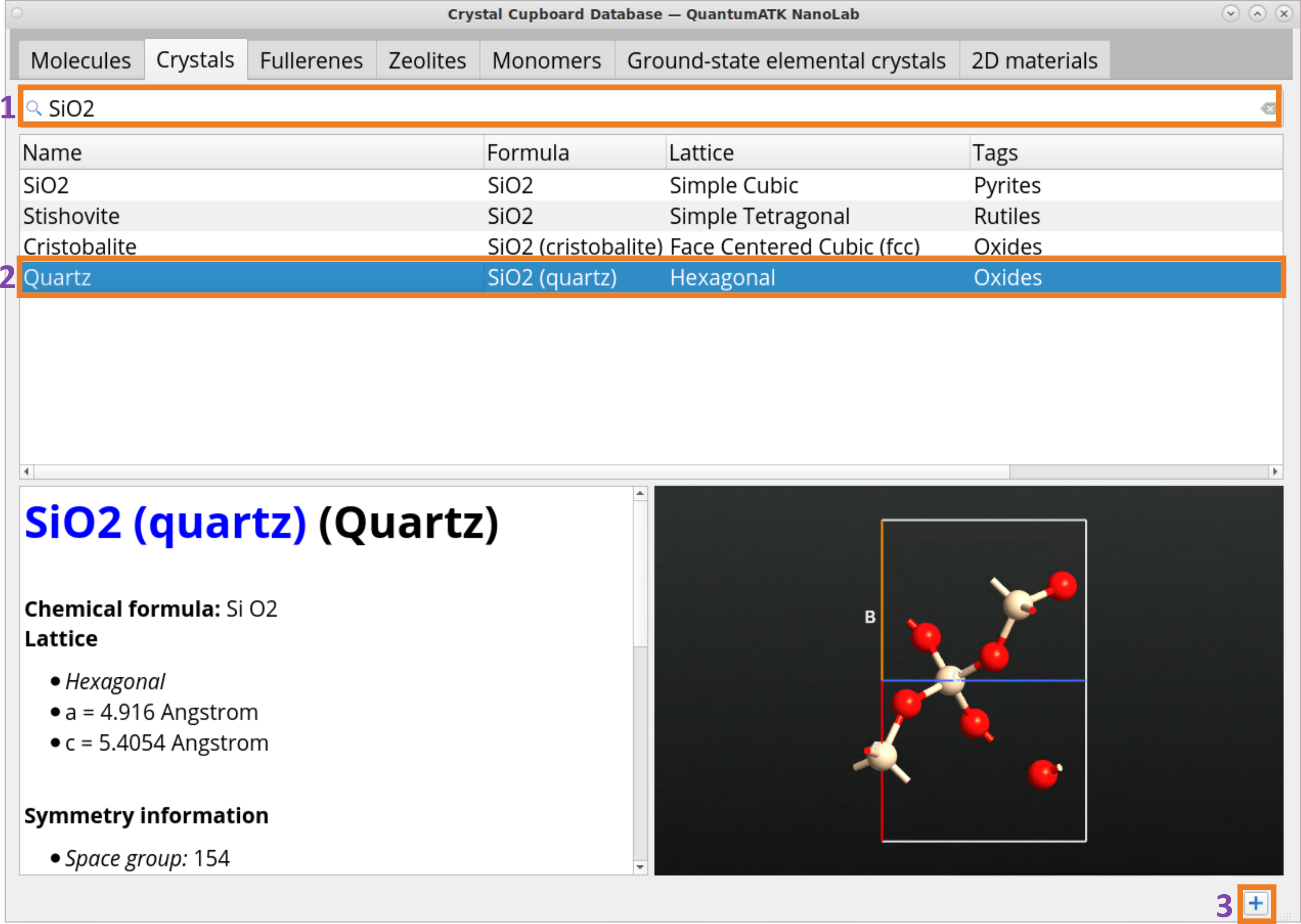Open the 2D materials tab
This screenshot has height=924, width=1301.
click(1034, 60)
